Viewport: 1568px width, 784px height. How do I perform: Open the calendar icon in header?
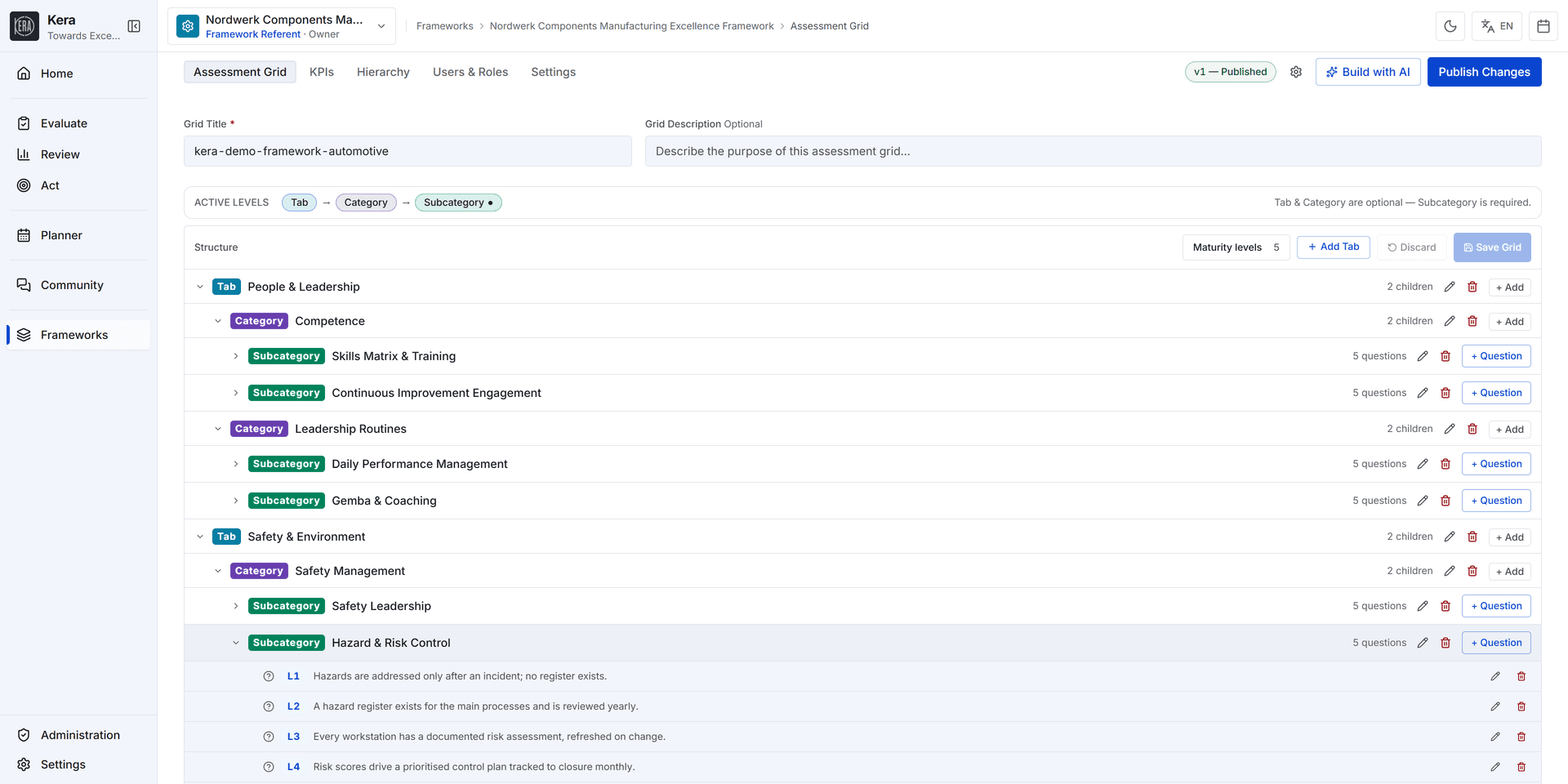point(1543,26)
